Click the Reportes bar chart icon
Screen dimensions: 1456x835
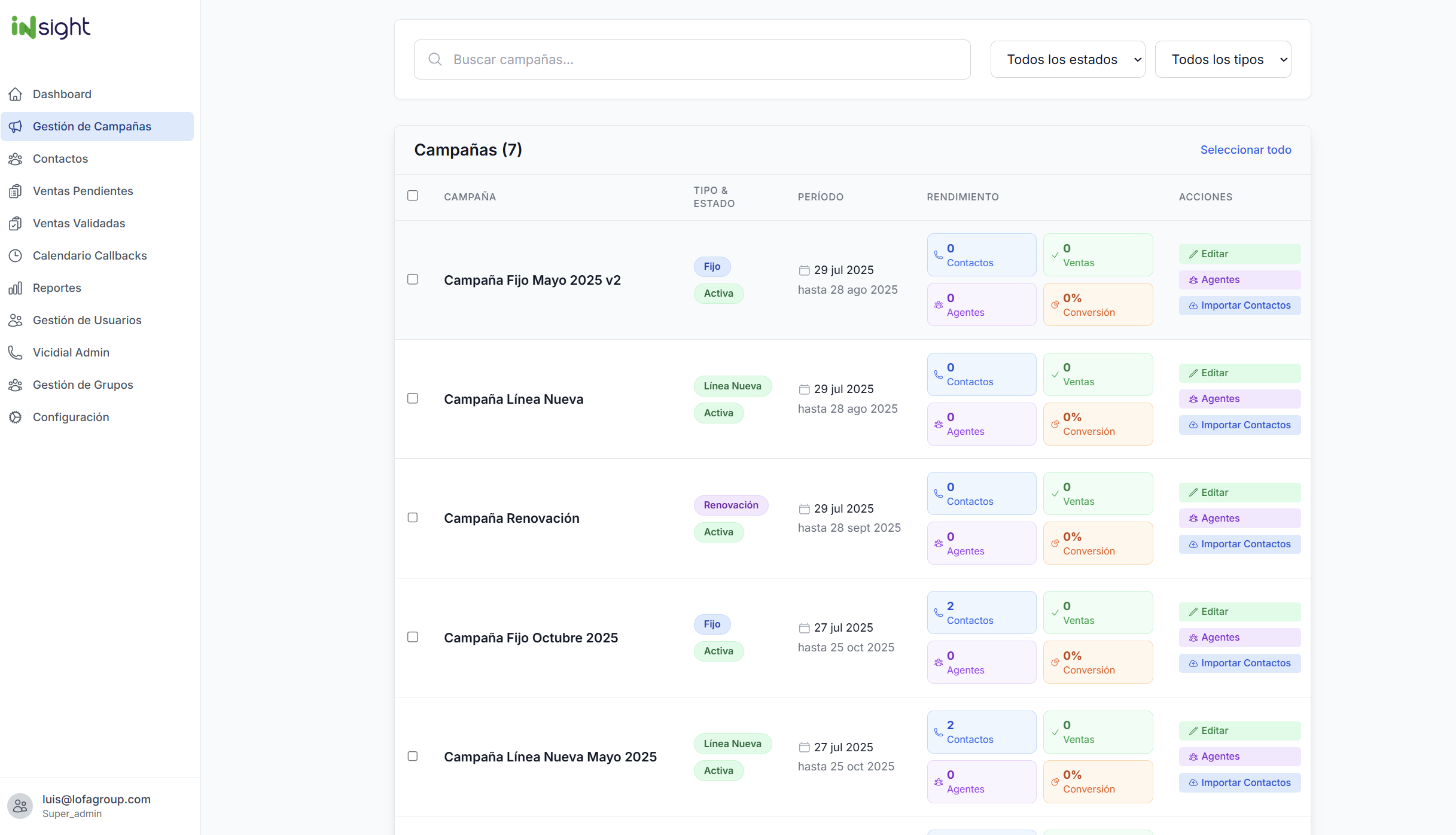pos(16,288)
